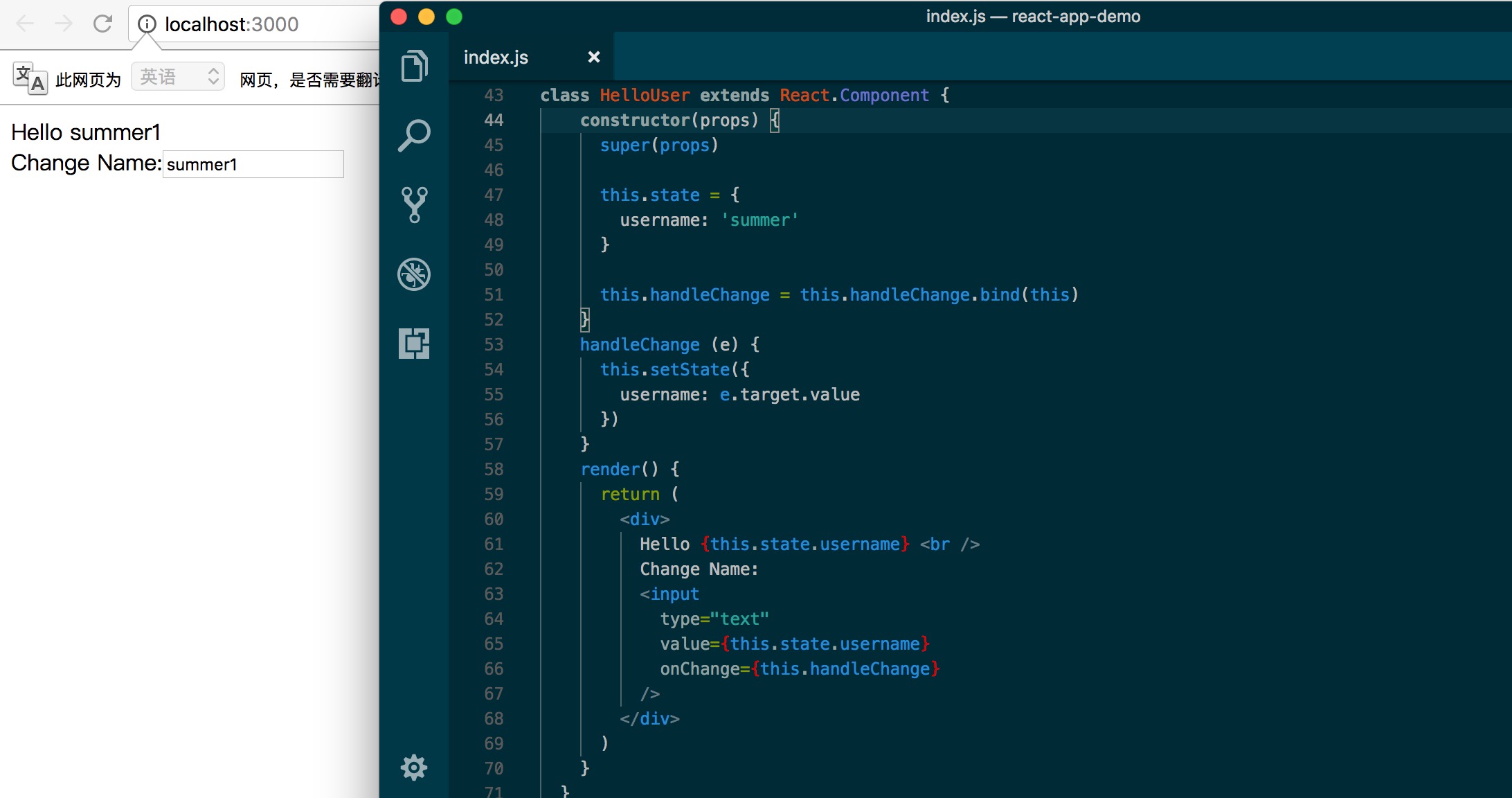Click the green maximize window button
Screen dimensions: 1512x798
pyautogui.click(x=454, y=17)
